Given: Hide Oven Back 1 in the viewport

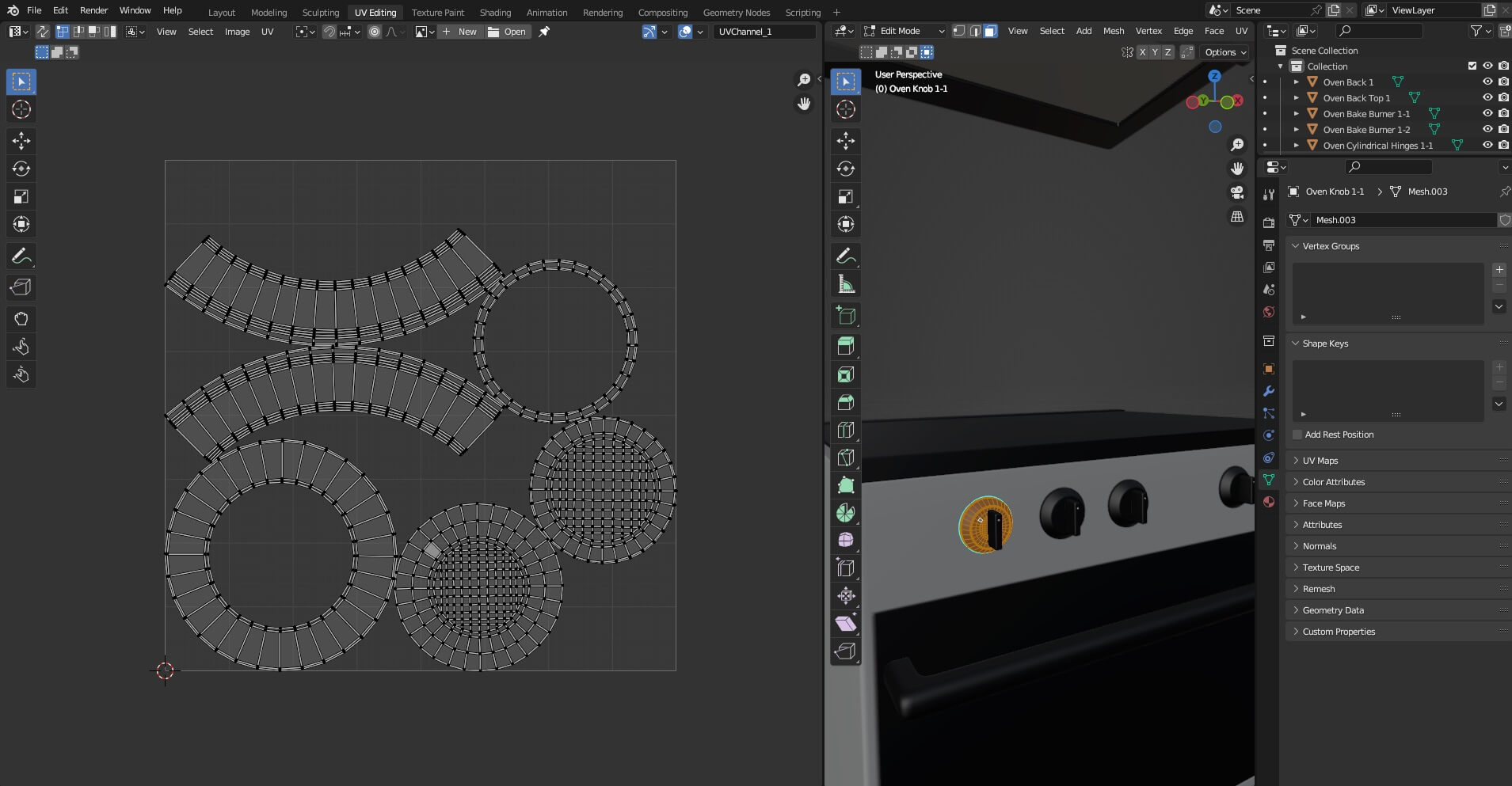Looking at the screenshot, I should tap(1487, 82).
